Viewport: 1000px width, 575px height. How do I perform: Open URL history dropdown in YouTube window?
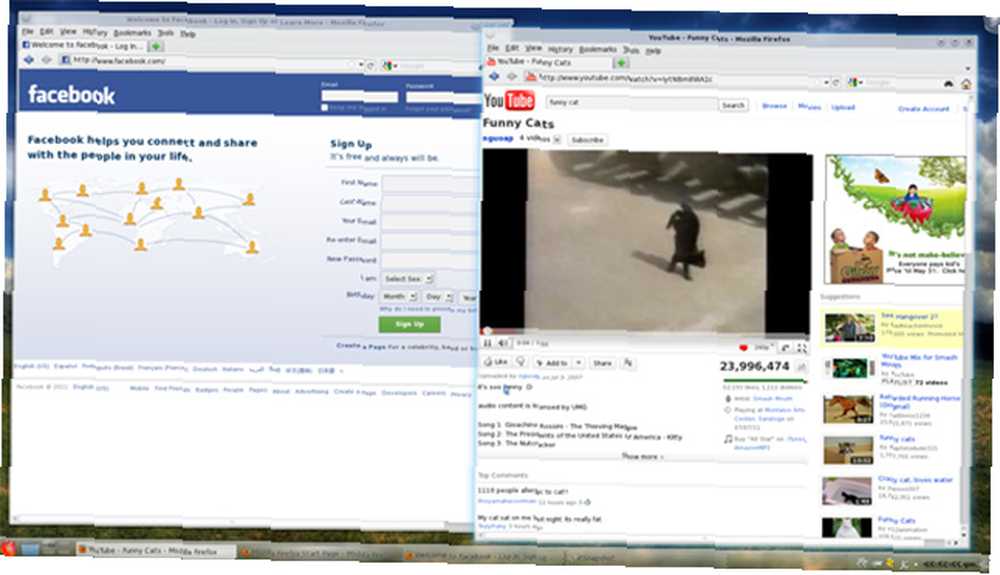[827, 82]
